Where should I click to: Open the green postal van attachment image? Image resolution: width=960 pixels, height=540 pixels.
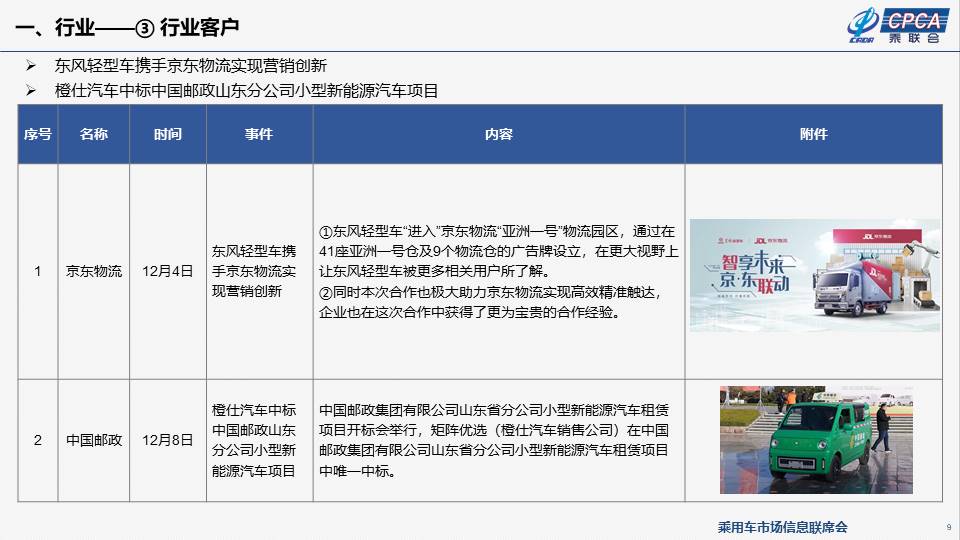(816, 440)
